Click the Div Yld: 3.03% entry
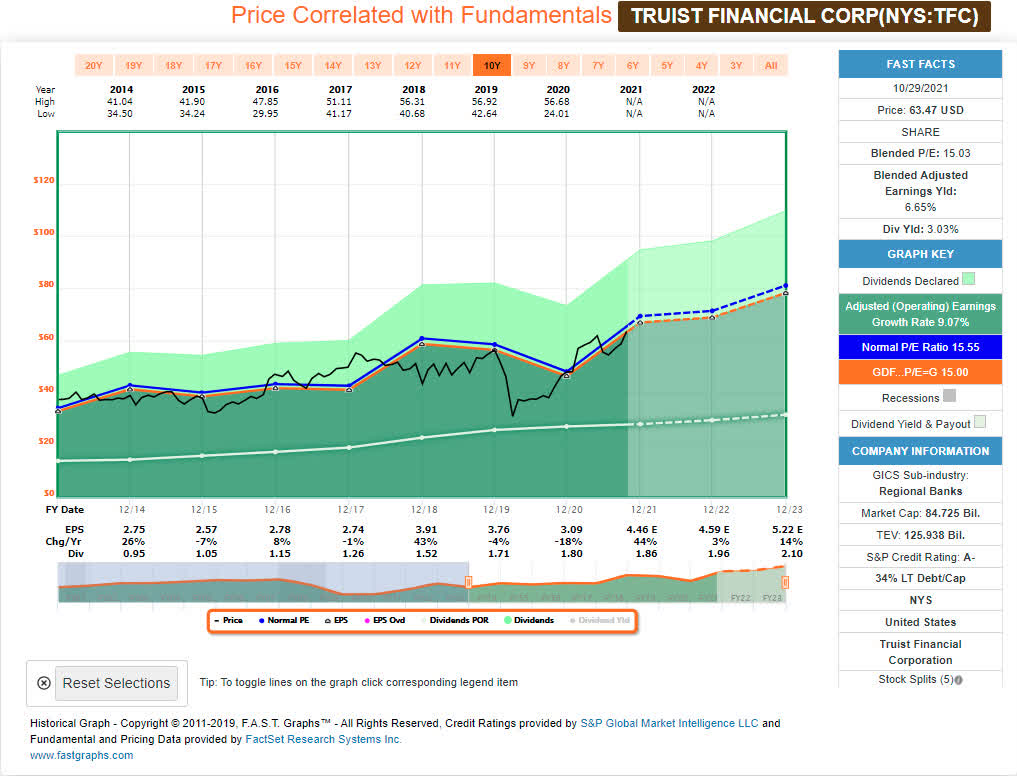The height and width of the screenshot is (776, 1017). point(920,230)
